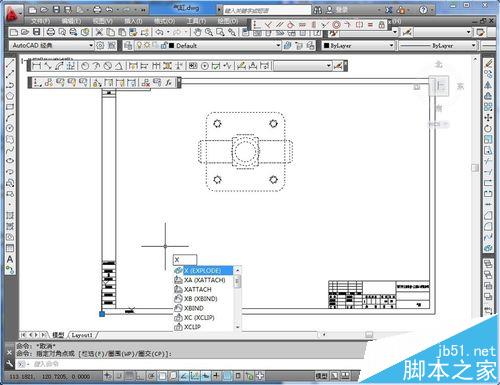Open the Edit (E) menu
Screen dimensions: 500x385
pos(71,21)
